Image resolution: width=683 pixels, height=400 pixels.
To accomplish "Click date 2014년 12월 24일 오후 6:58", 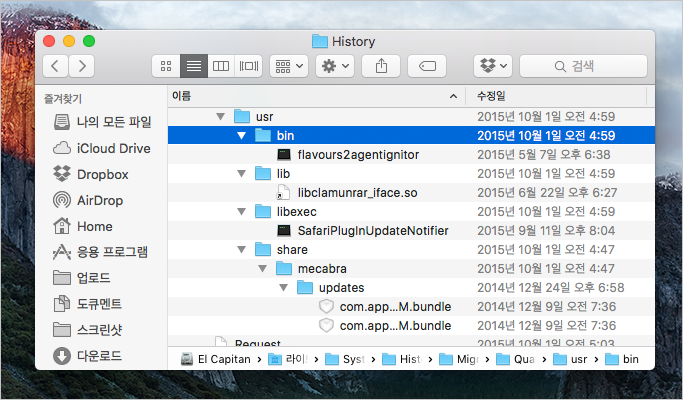I will [x=551, y=288].
